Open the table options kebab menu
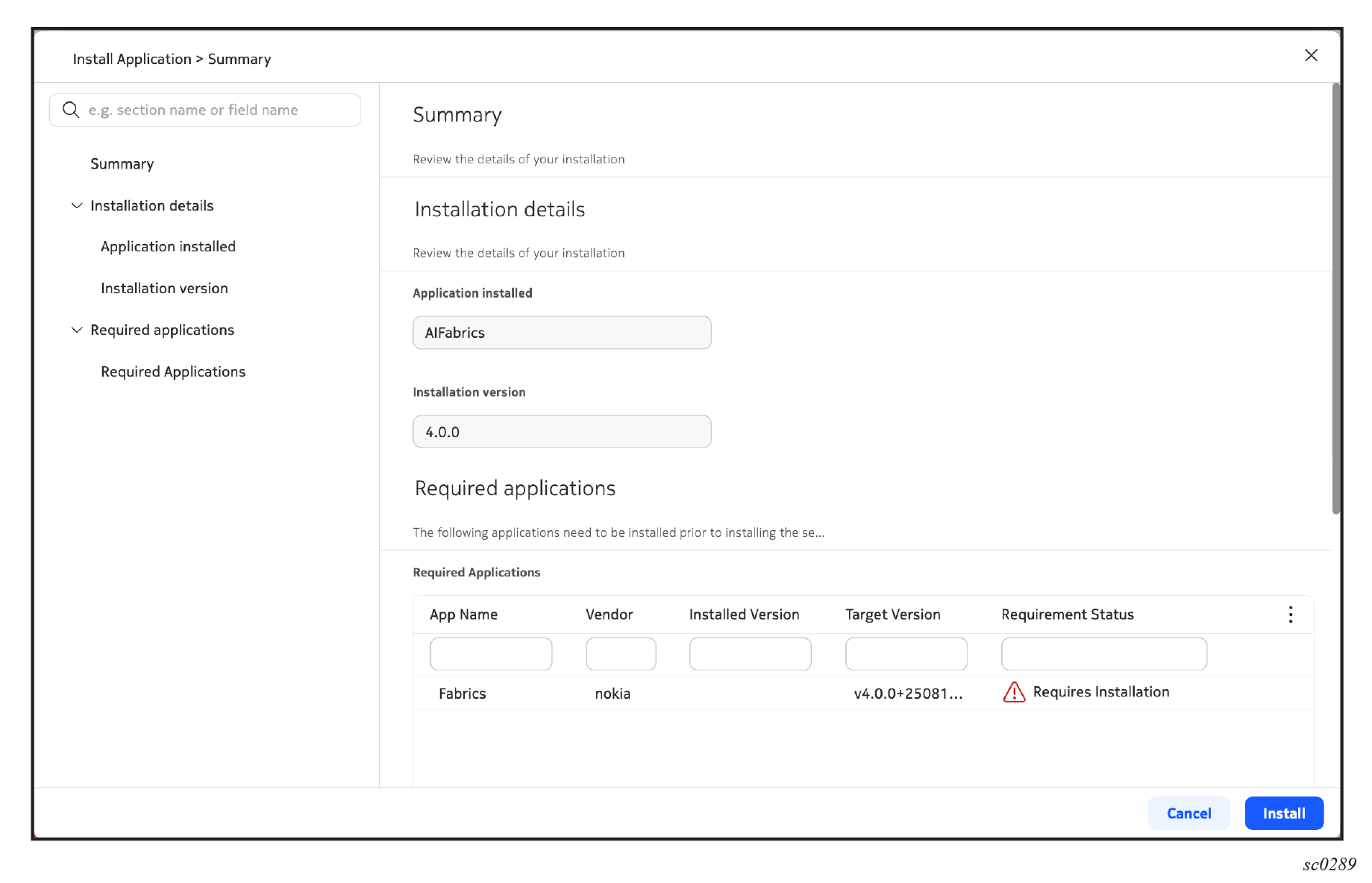 (1290, 615)
